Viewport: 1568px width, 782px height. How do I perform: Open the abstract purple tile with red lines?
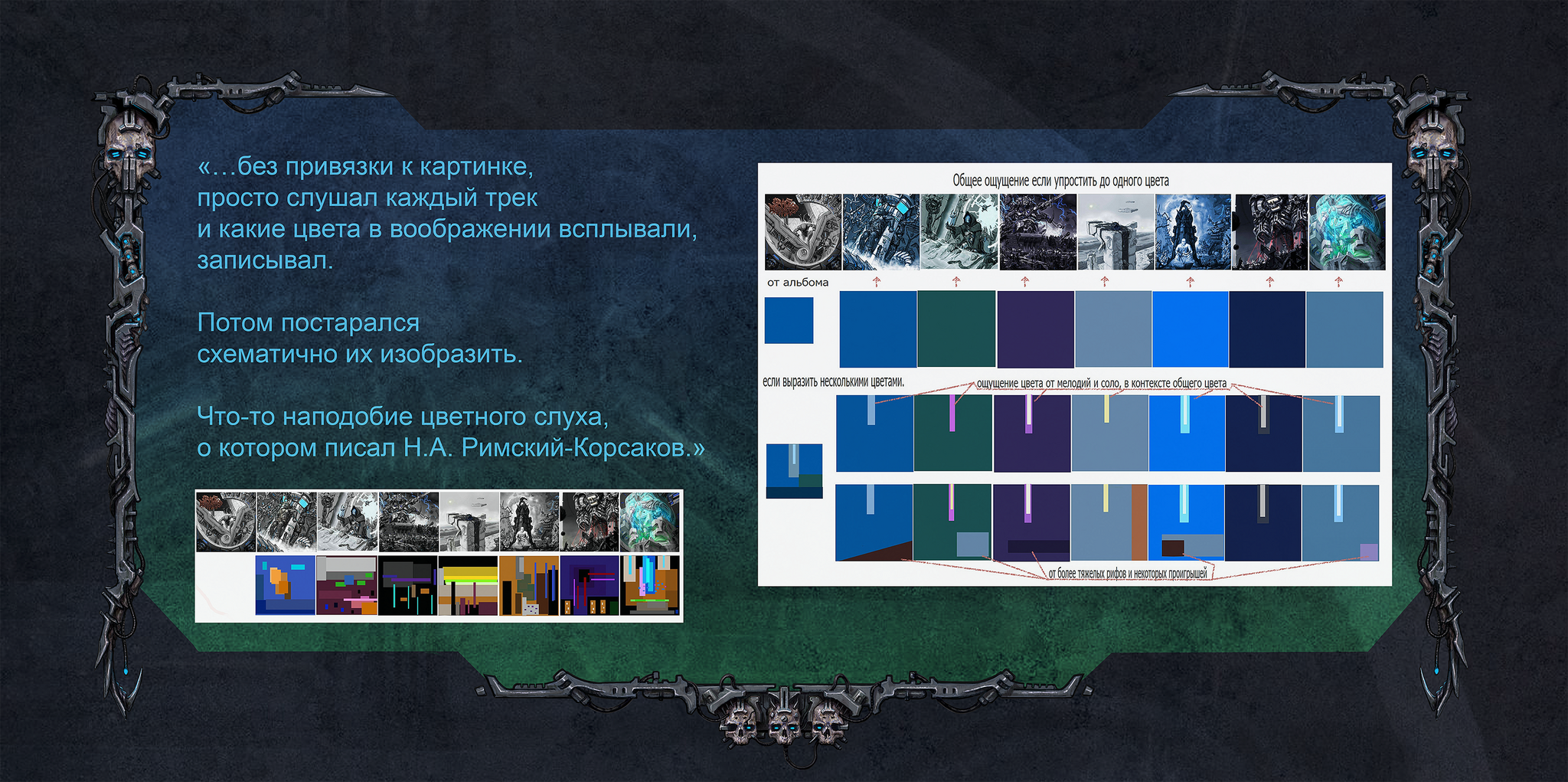[x=590, y=585]
